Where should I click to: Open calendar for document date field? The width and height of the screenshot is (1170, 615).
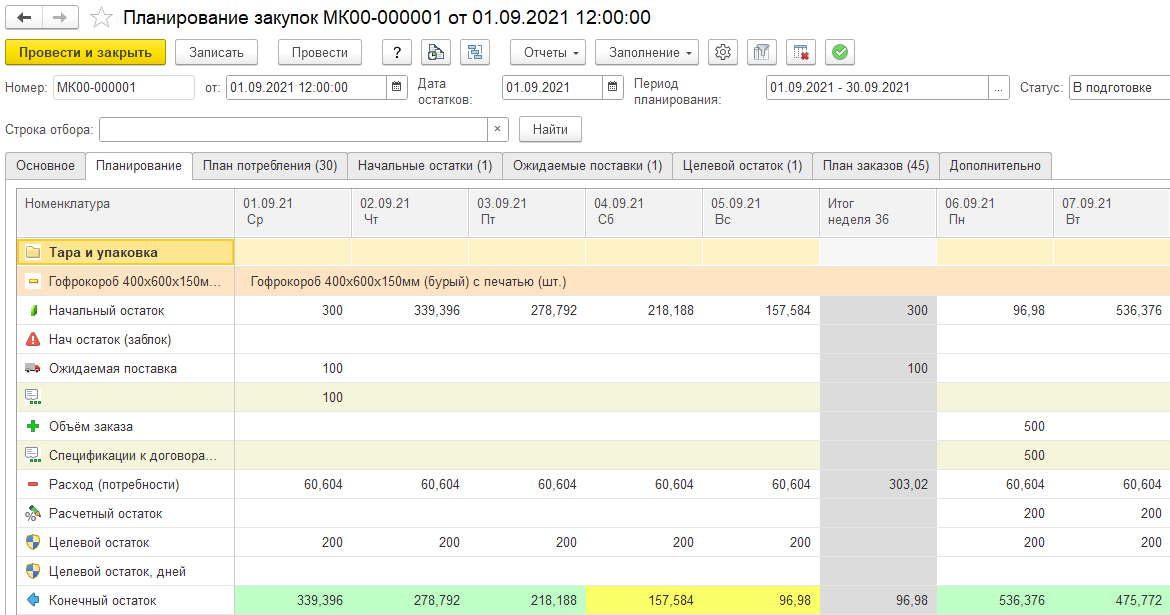coord(397,87)
